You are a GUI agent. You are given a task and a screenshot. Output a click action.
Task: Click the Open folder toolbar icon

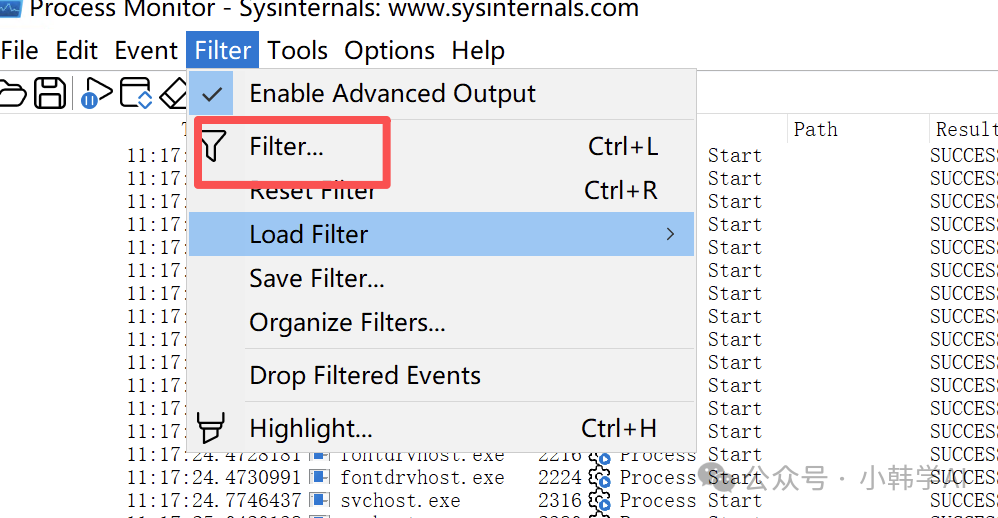pyautogui.click(x=10, y=94)
